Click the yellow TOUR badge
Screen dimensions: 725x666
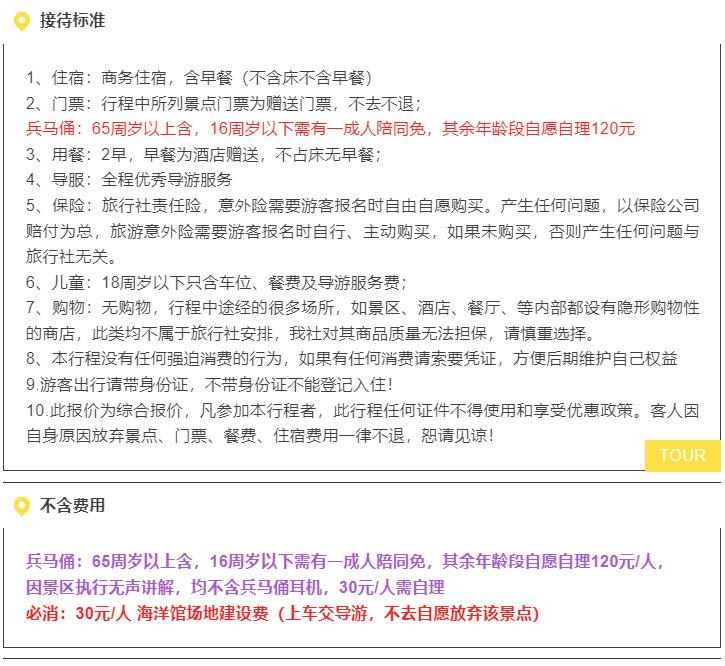tap(682, 456)
